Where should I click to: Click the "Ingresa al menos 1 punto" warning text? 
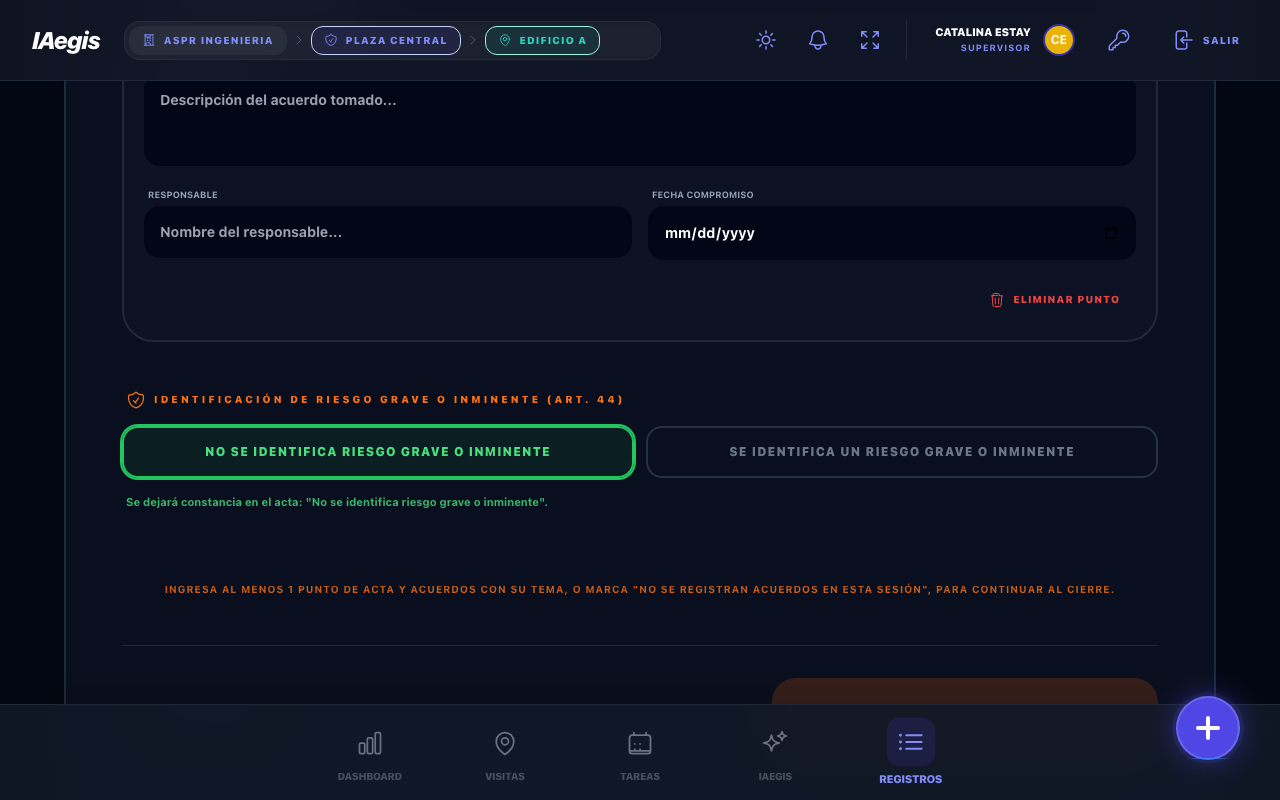coord(640,590)
